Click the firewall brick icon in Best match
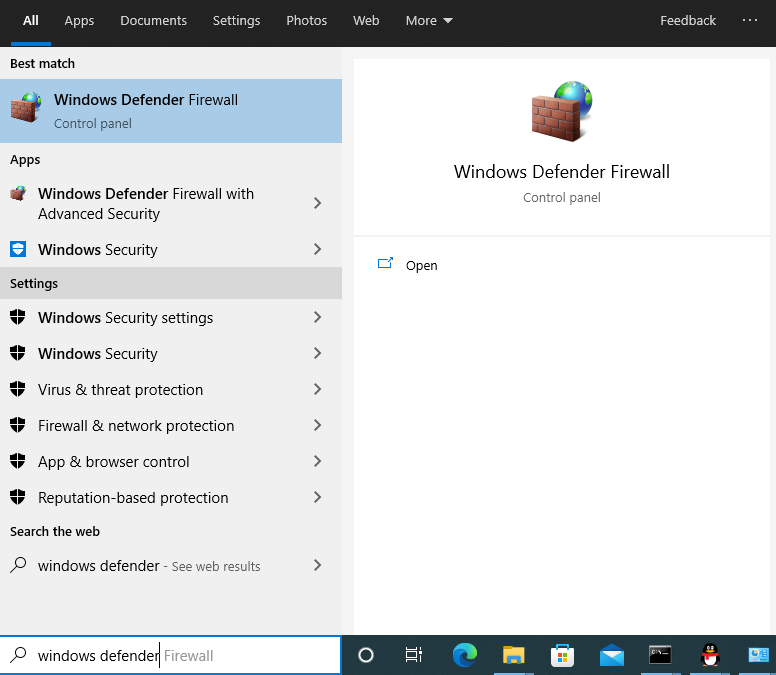The height and width of the screenshot is (675, 776). click(26, 107)
